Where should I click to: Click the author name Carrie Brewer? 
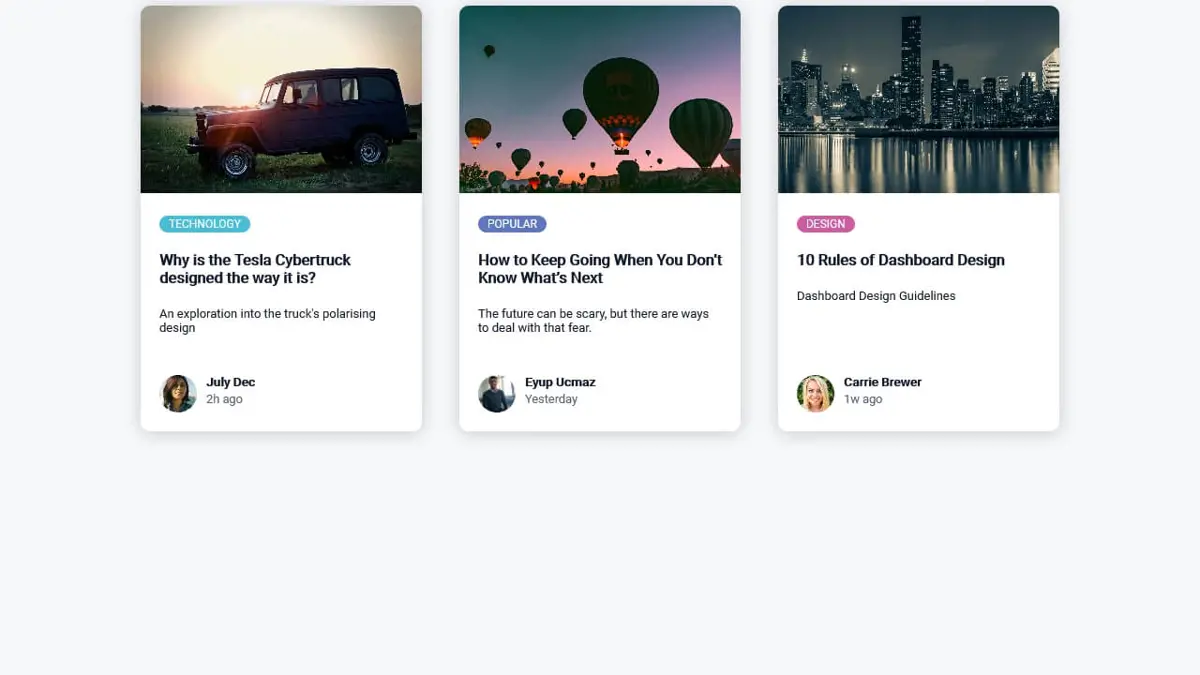(x=882, y=381)
